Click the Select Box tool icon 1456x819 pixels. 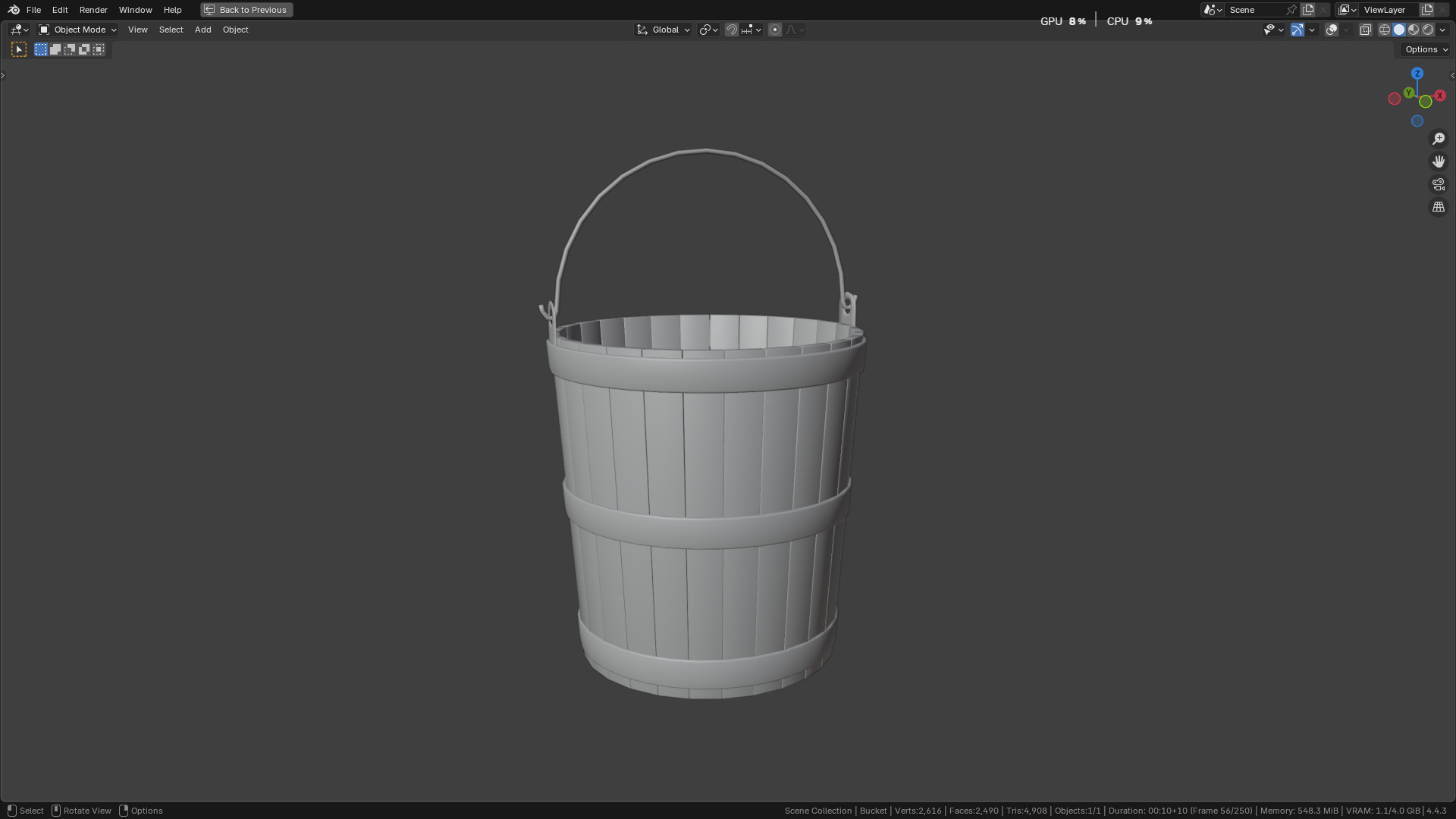pos(19,49)
